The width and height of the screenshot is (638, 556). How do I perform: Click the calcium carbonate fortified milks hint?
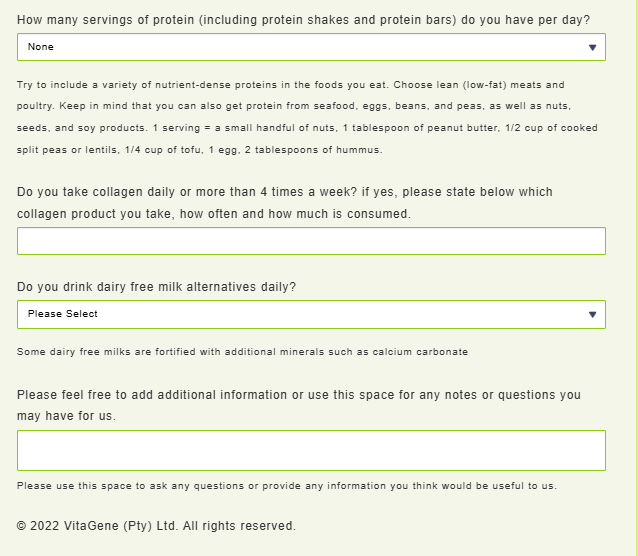point(242,352)
